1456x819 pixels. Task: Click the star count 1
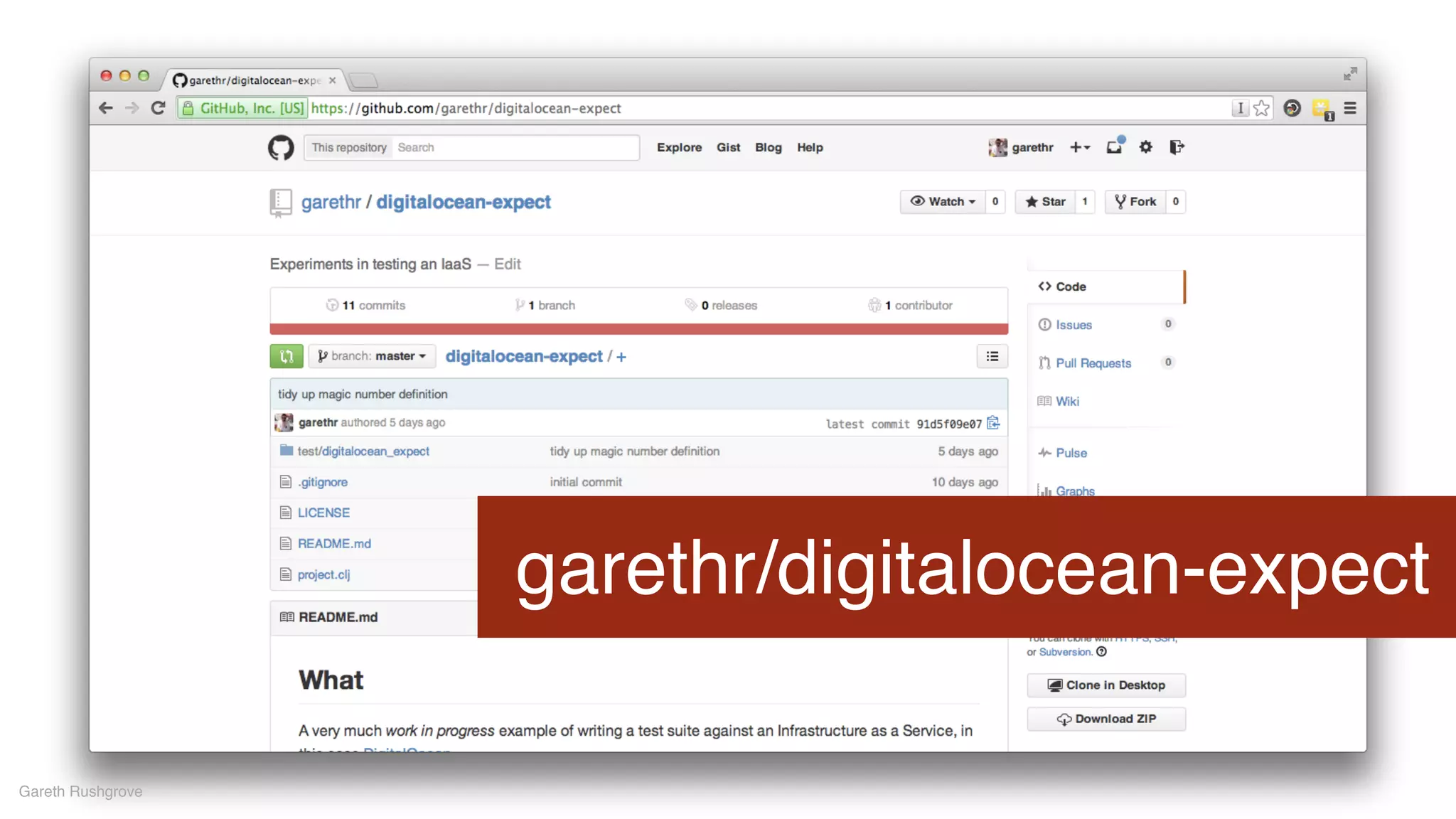pos(1085,202)
